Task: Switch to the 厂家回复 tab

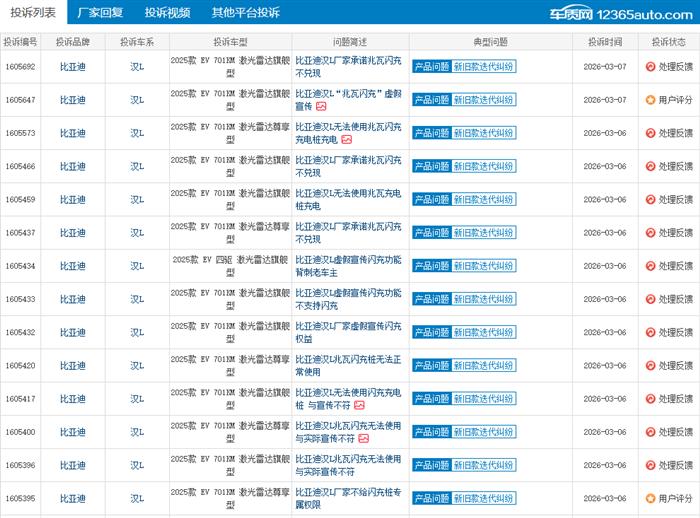Action: pos(100,13)
